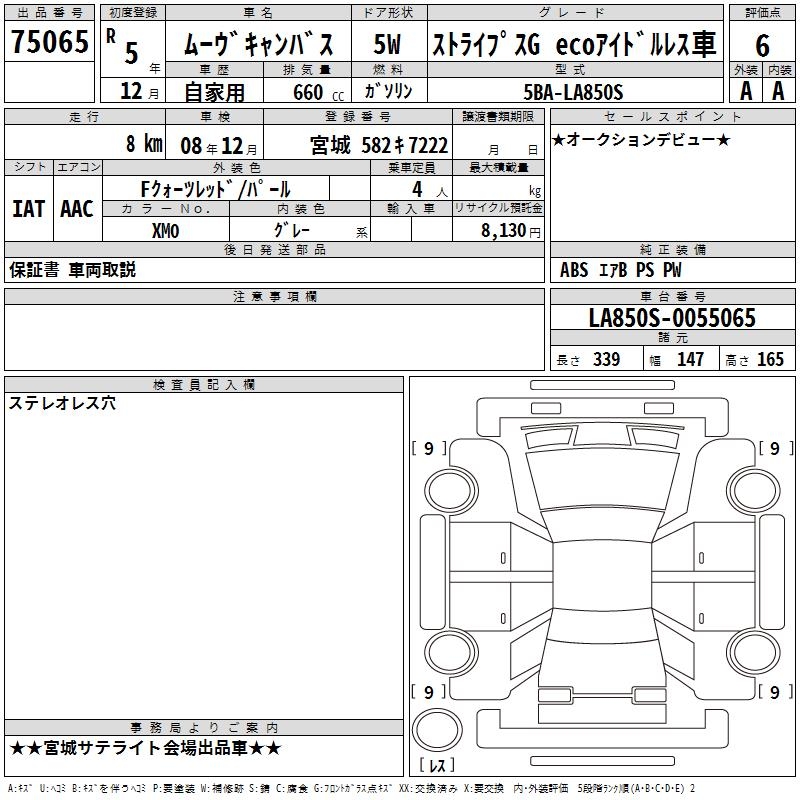Select the [レス] spare tire label
This screenshot has height=800, width=800.
(437, 764)
